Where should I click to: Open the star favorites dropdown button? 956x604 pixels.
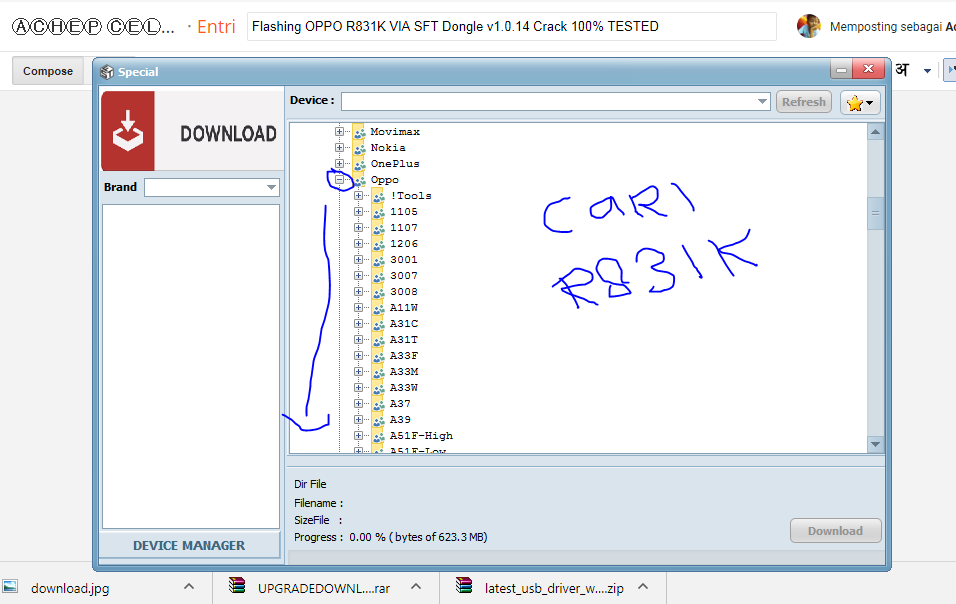860,103
